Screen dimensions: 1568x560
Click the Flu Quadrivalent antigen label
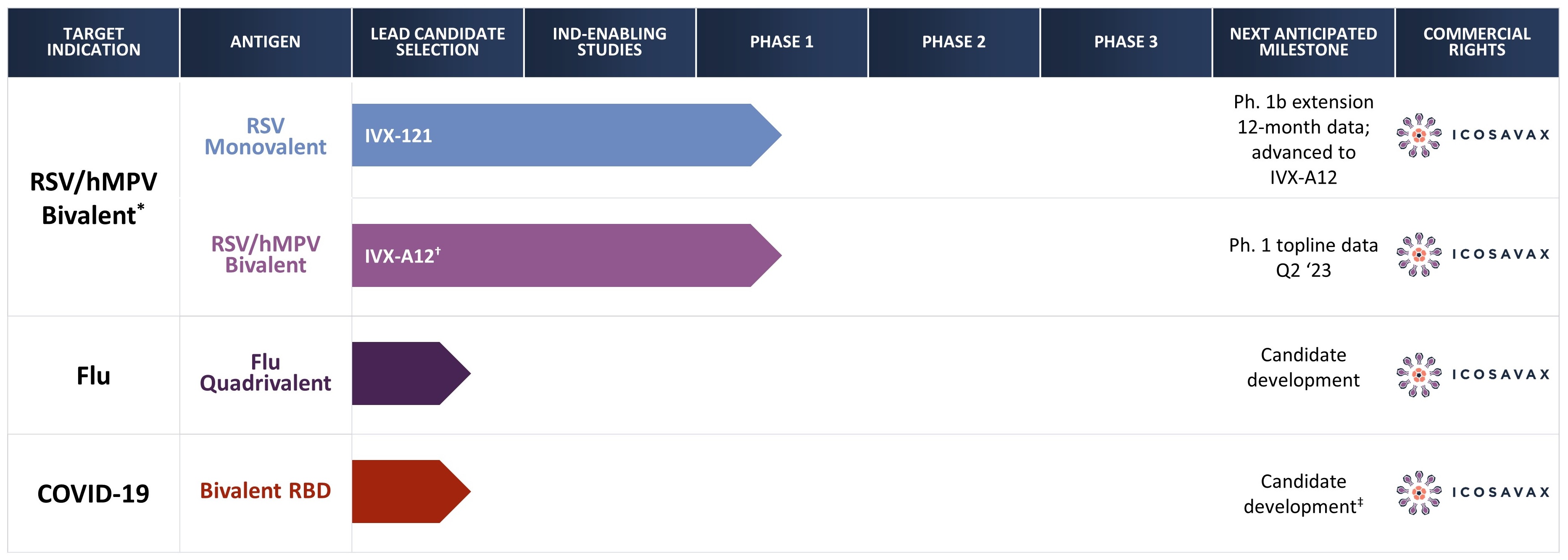click(x=265, y=373)
